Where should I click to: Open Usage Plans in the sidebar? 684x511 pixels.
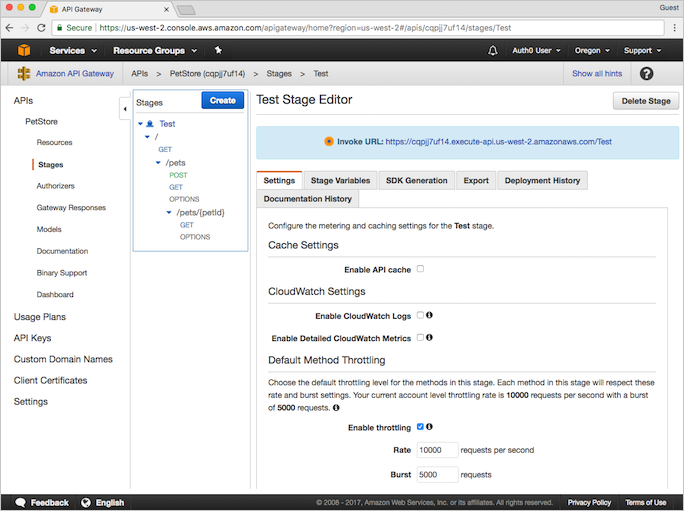coord(40,317)
